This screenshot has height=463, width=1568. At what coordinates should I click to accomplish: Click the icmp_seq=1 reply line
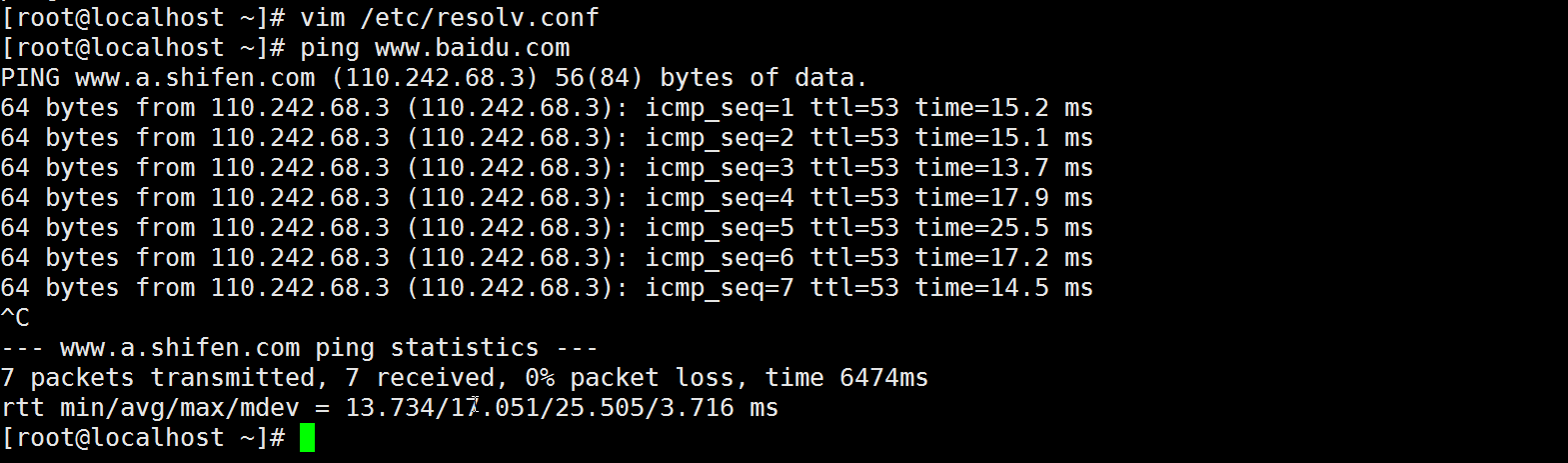pos(546,108)
